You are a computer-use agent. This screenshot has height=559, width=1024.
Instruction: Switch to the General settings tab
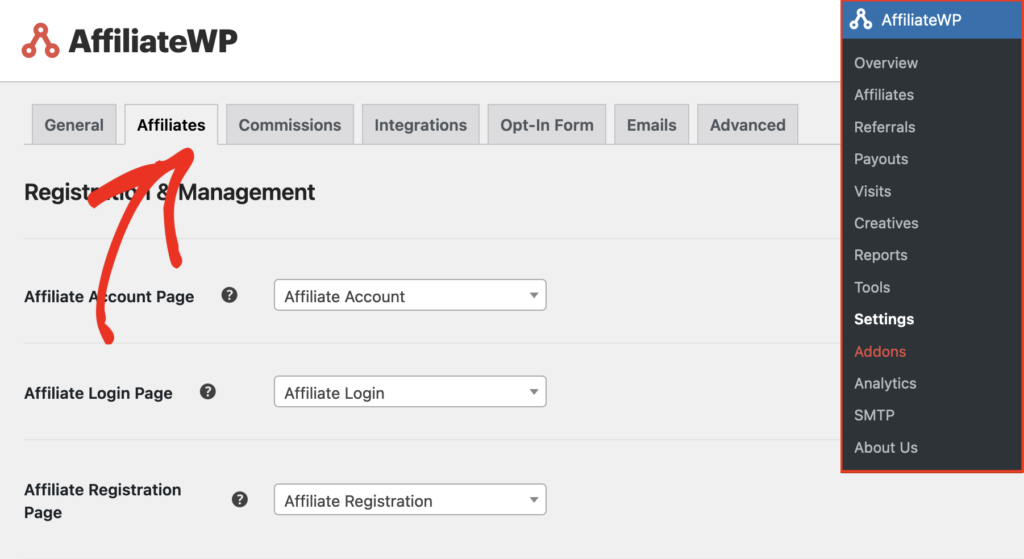74,125
